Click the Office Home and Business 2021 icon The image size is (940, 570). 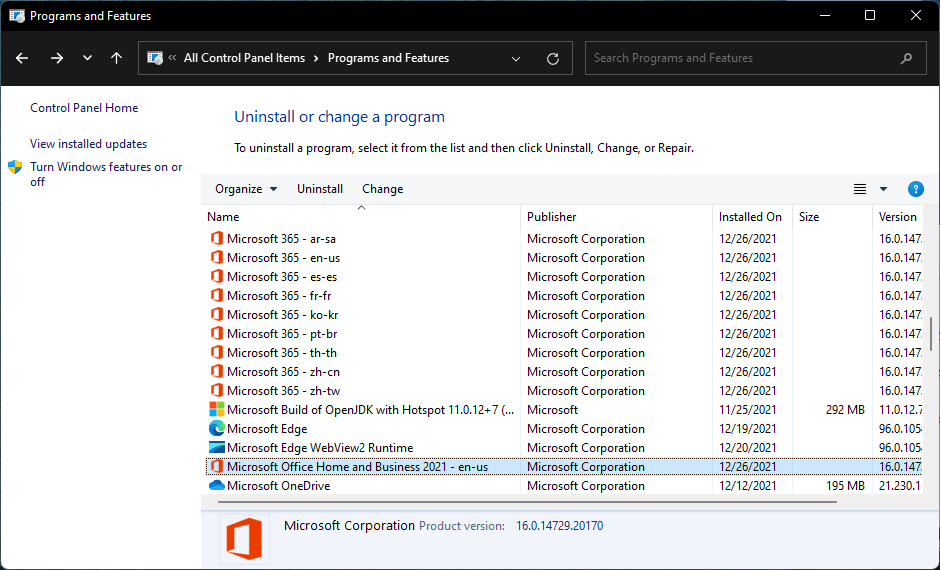click(x=216, y=467)
